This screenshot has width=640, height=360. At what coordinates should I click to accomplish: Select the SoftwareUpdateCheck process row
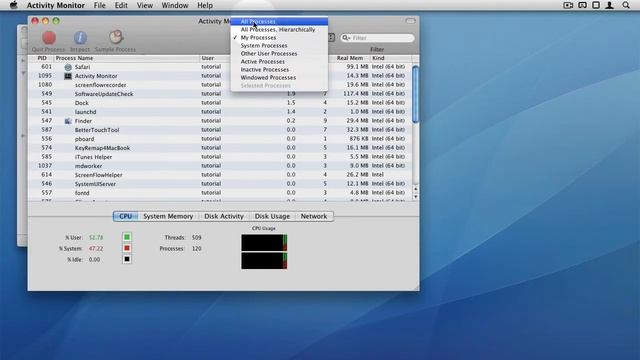tap(220, 94)
